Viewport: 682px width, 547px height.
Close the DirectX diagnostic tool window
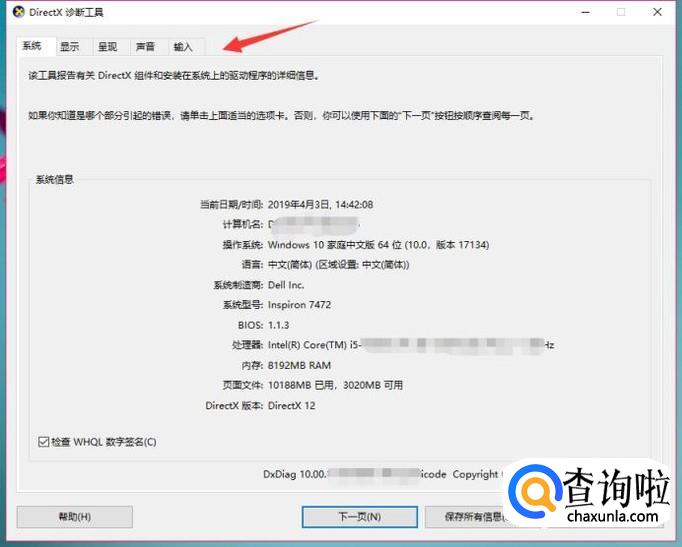[x=657, y=12]
